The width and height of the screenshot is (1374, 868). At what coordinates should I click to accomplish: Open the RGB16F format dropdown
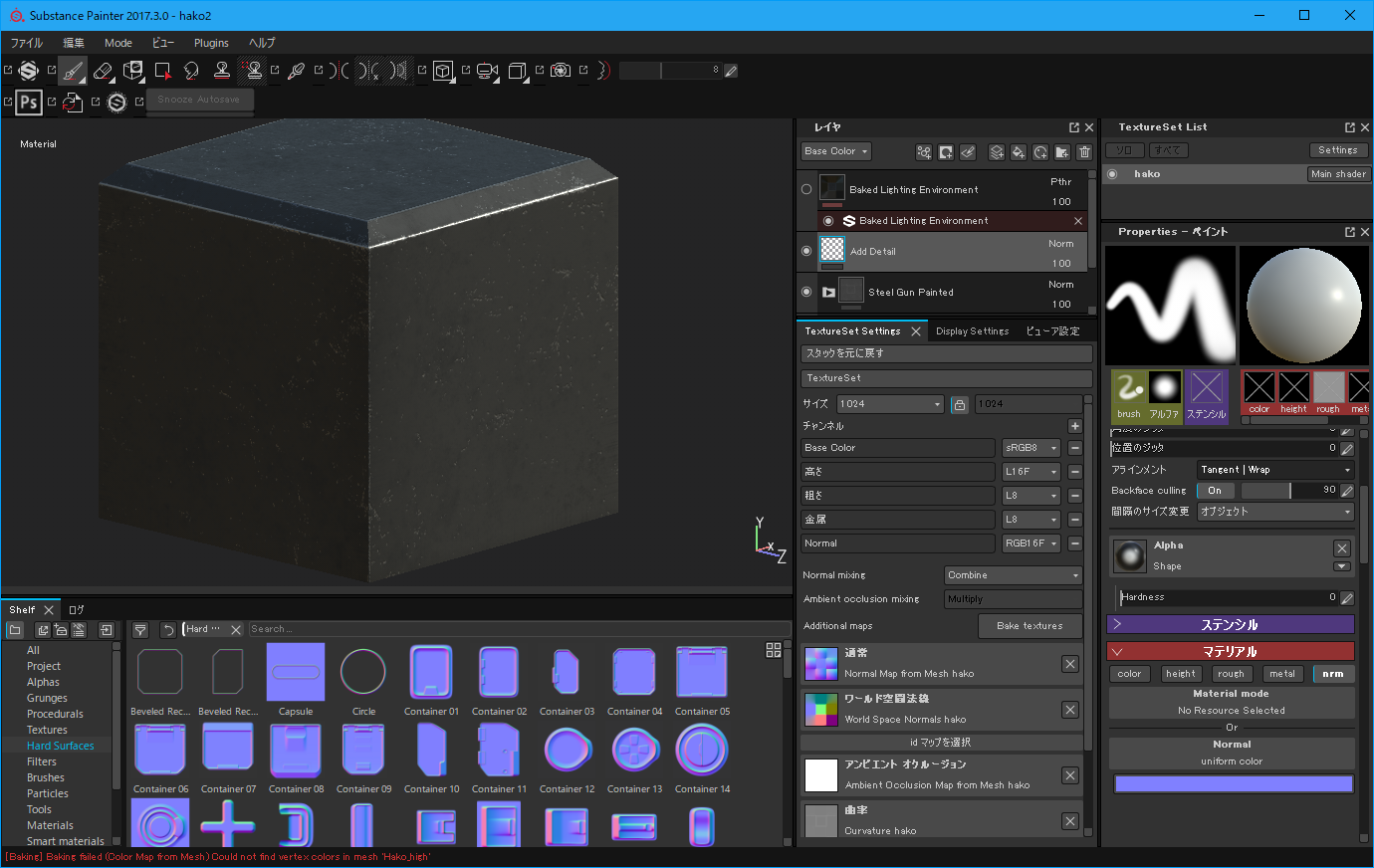click(x=1031, y=543)
